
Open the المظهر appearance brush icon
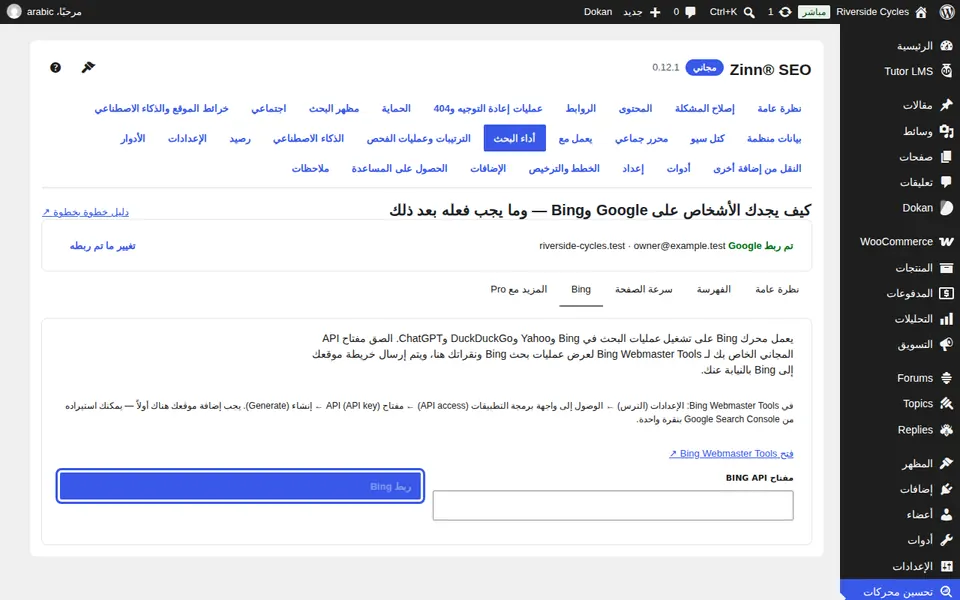[x=947, y=464]
